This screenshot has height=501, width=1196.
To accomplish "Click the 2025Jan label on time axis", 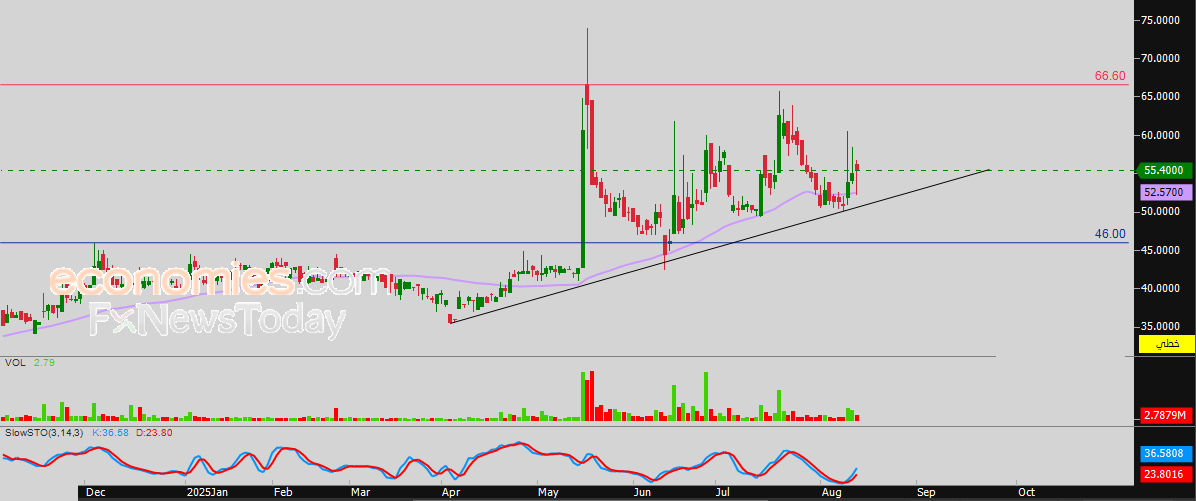I will pos(206,493).
